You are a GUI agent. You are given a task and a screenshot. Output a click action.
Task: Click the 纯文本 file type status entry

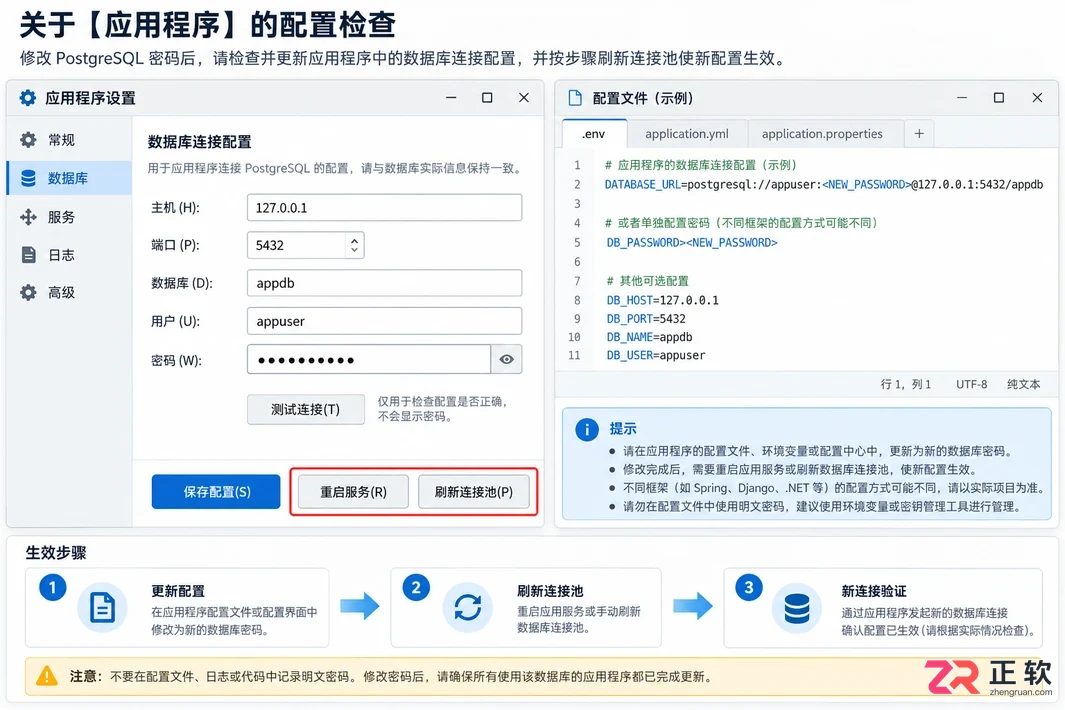1024,385
